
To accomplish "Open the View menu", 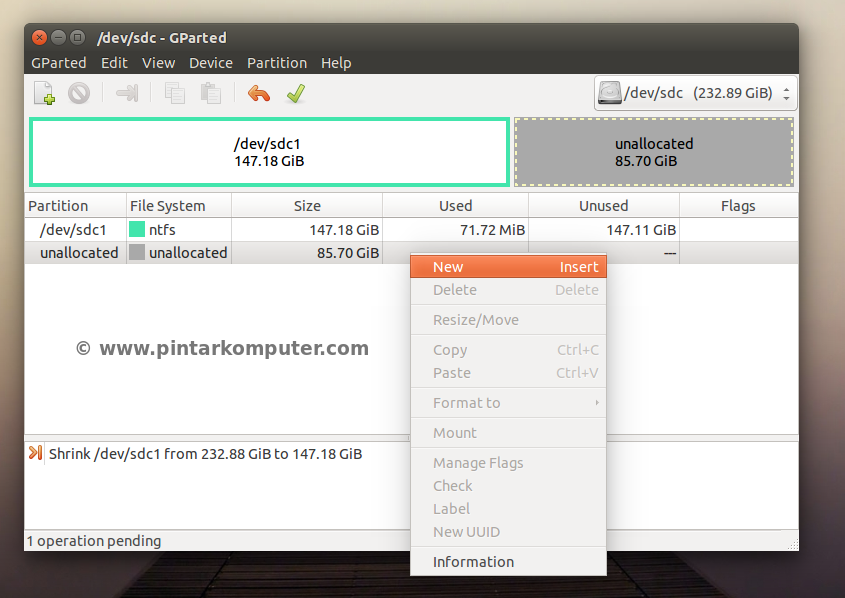I will coord(158,63).
